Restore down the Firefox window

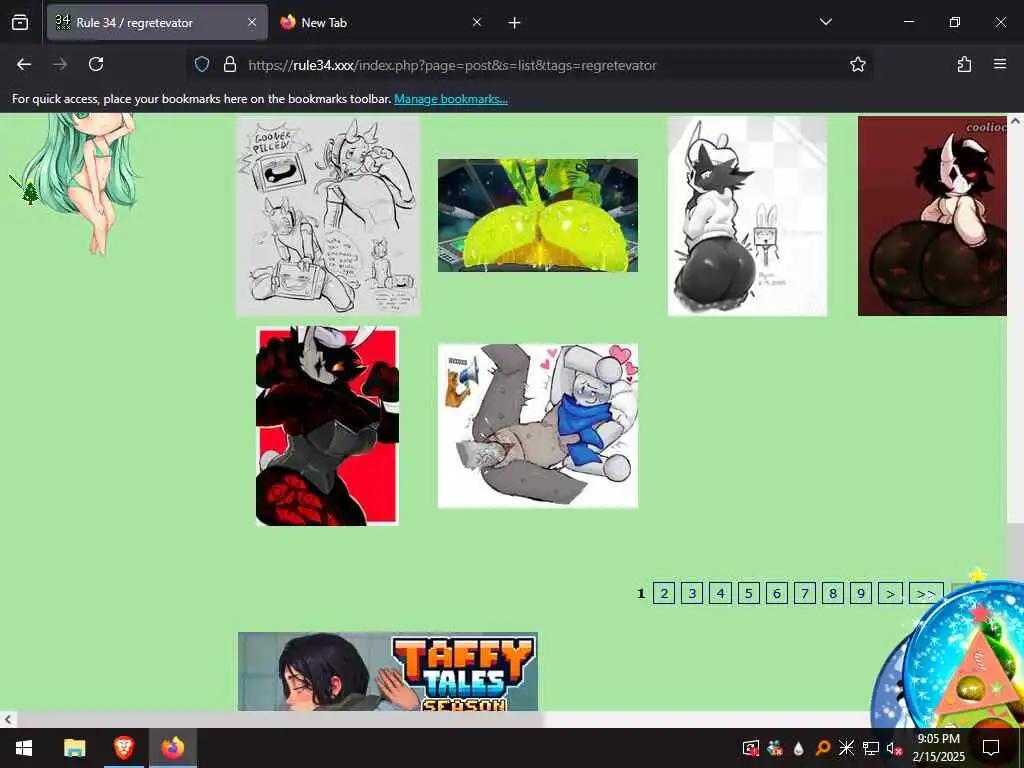(x=955, y=22)
